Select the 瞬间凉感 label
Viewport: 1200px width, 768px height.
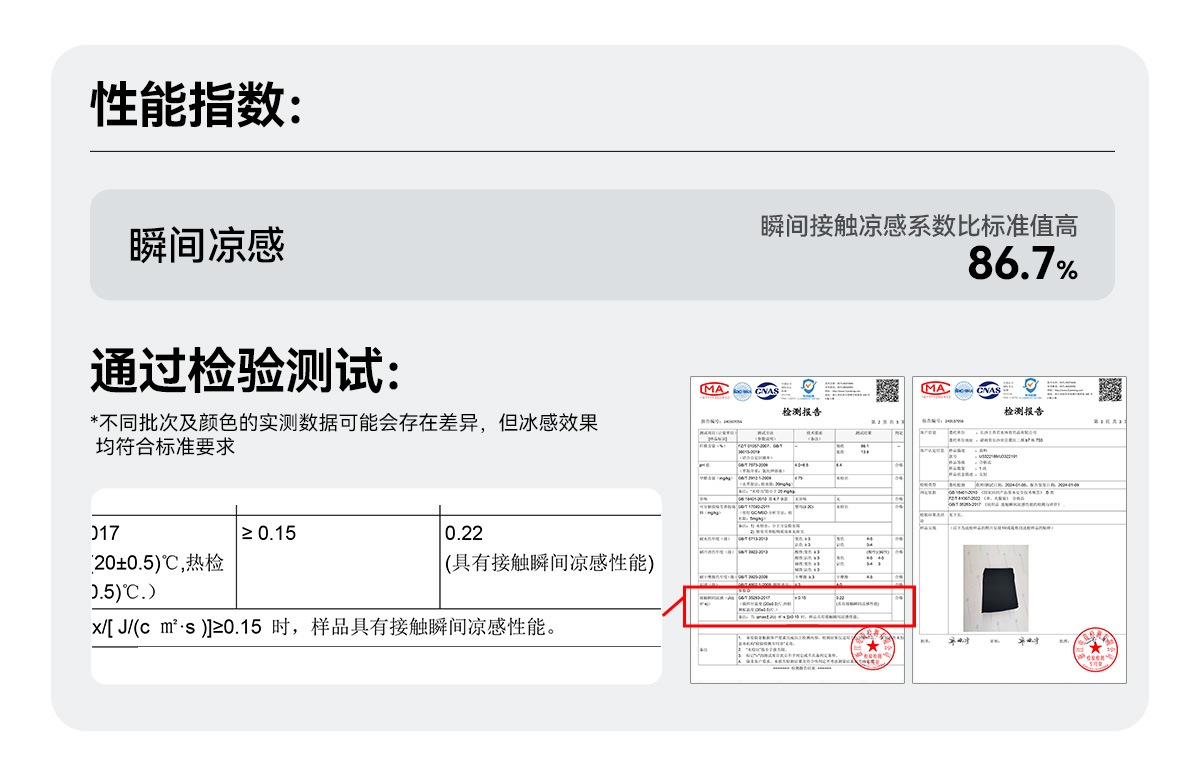(x=207, y=245)
